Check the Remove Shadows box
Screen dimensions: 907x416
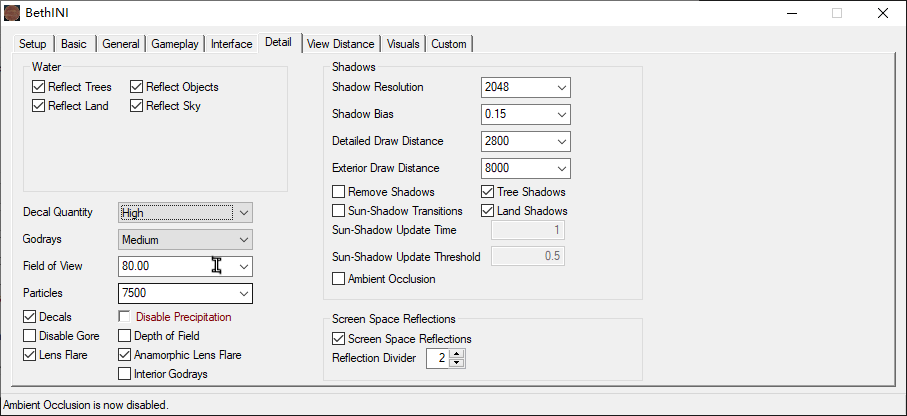tap(338, 192)
